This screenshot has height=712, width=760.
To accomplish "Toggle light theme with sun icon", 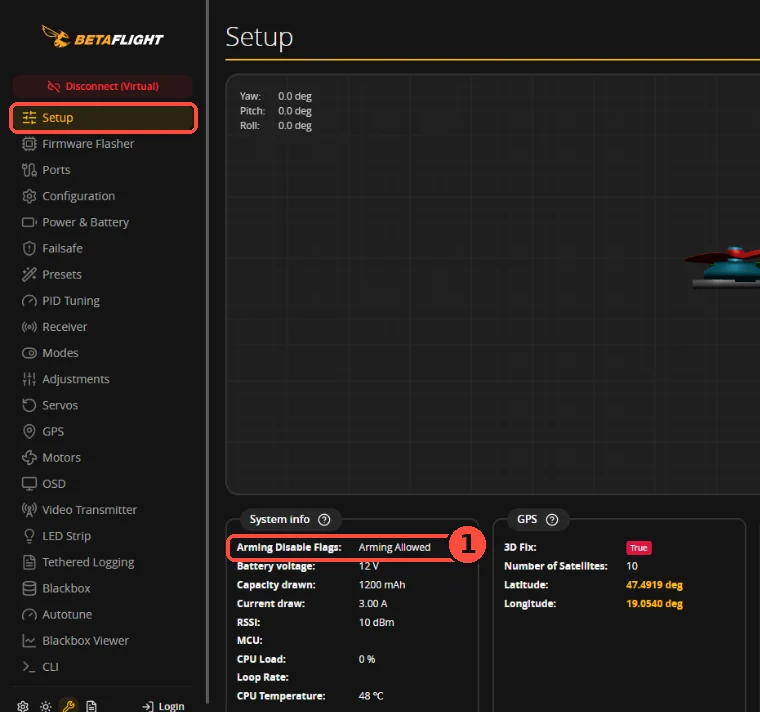I will coord(46,706).
